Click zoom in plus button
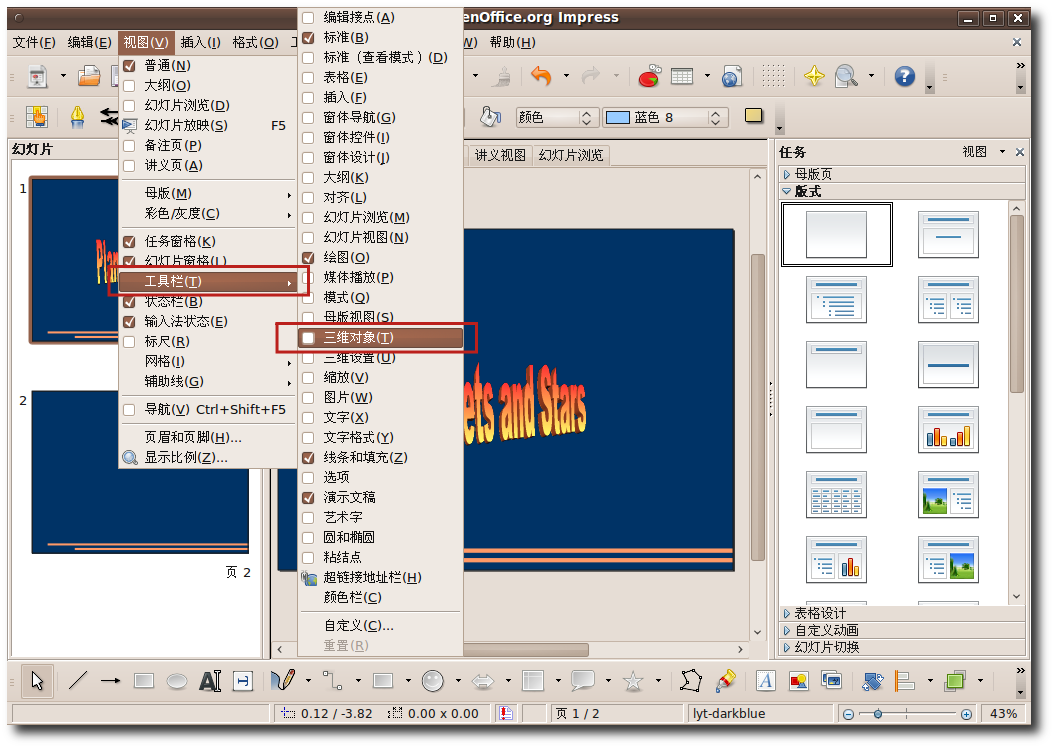Screen dimensions: 1054x748 coord(966,714)
